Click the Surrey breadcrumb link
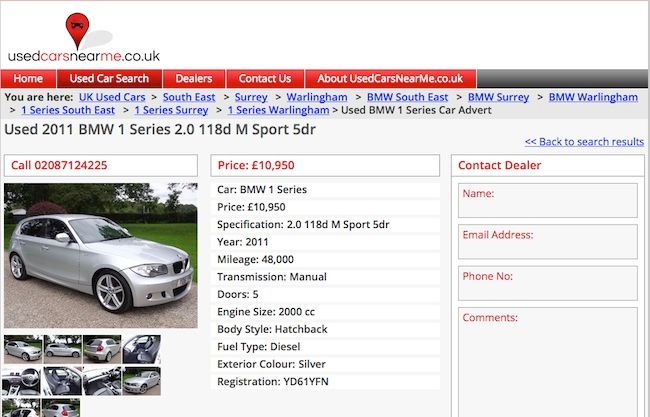The width and height of the screenshot is (650, 417). point(251,97)
